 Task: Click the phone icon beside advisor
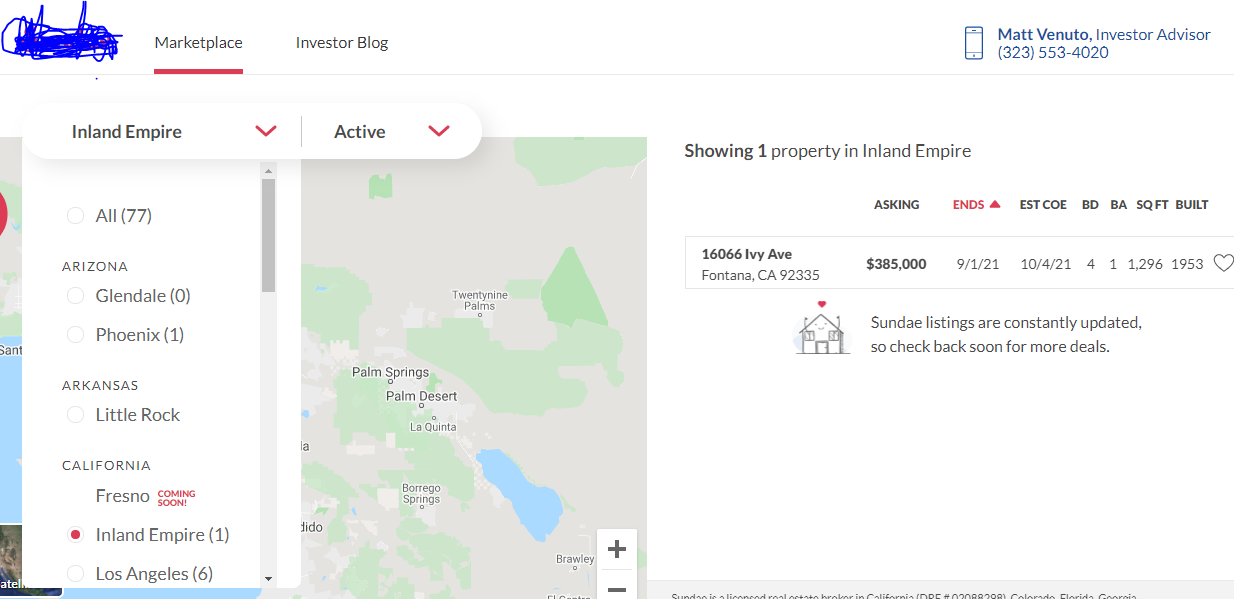click(974, 43)
